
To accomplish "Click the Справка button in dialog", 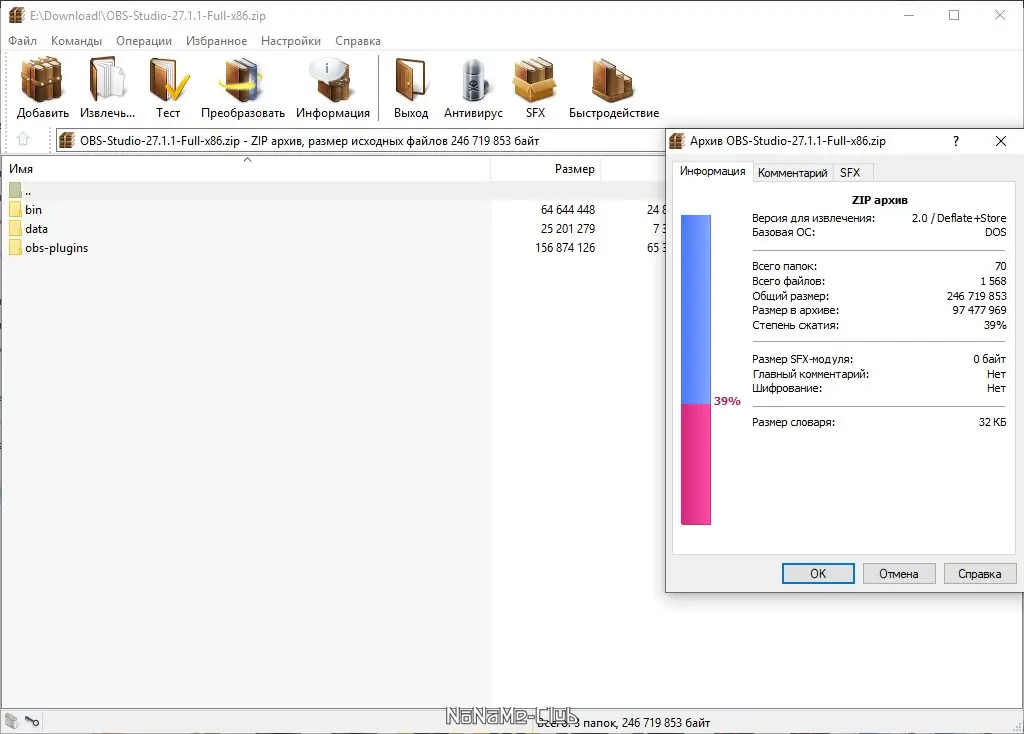I will click(x=980, y=573).
